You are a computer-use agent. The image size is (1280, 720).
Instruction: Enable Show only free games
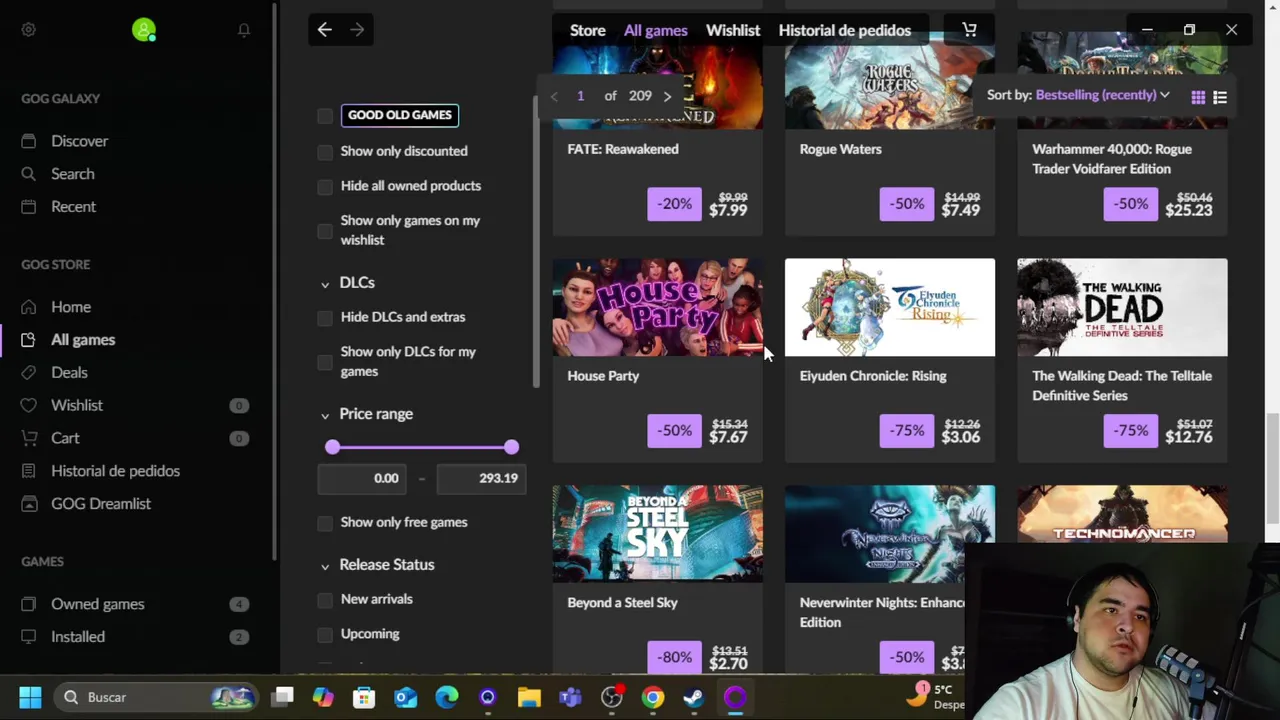click(x=325, y=523)
